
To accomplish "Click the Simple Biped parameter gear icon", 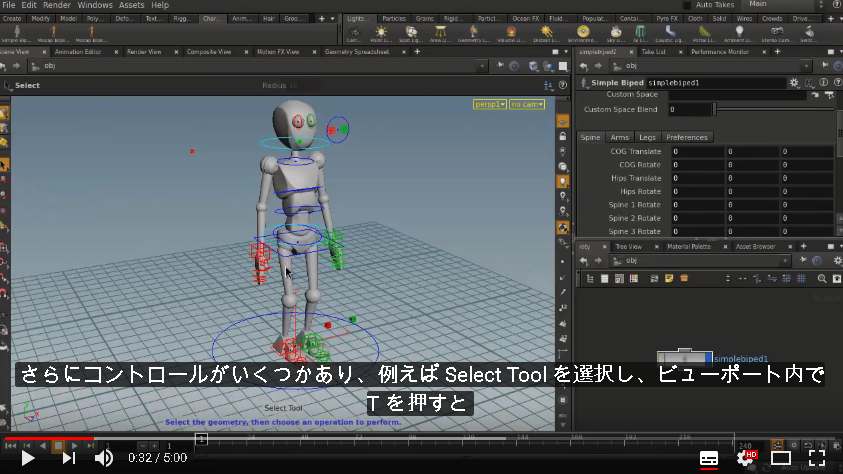I will 794,83.
